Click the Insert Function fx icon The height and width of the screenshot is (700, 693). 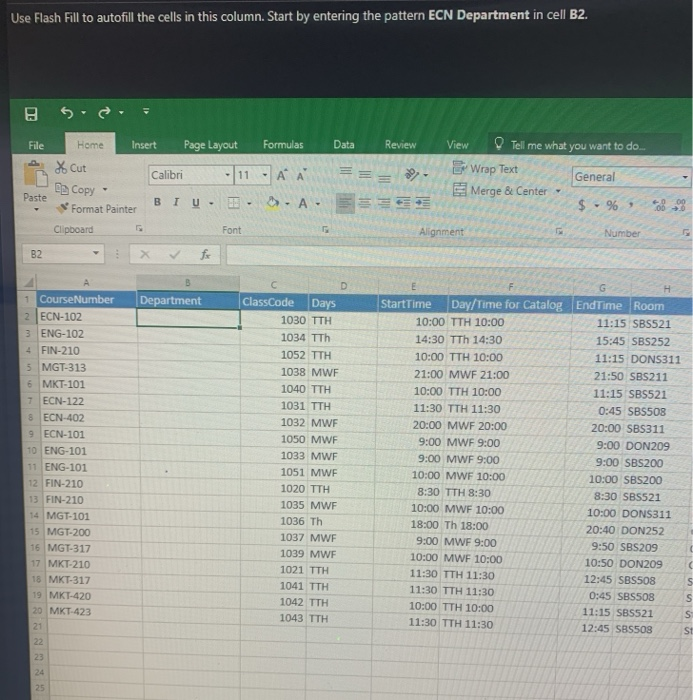click(205, 254)
